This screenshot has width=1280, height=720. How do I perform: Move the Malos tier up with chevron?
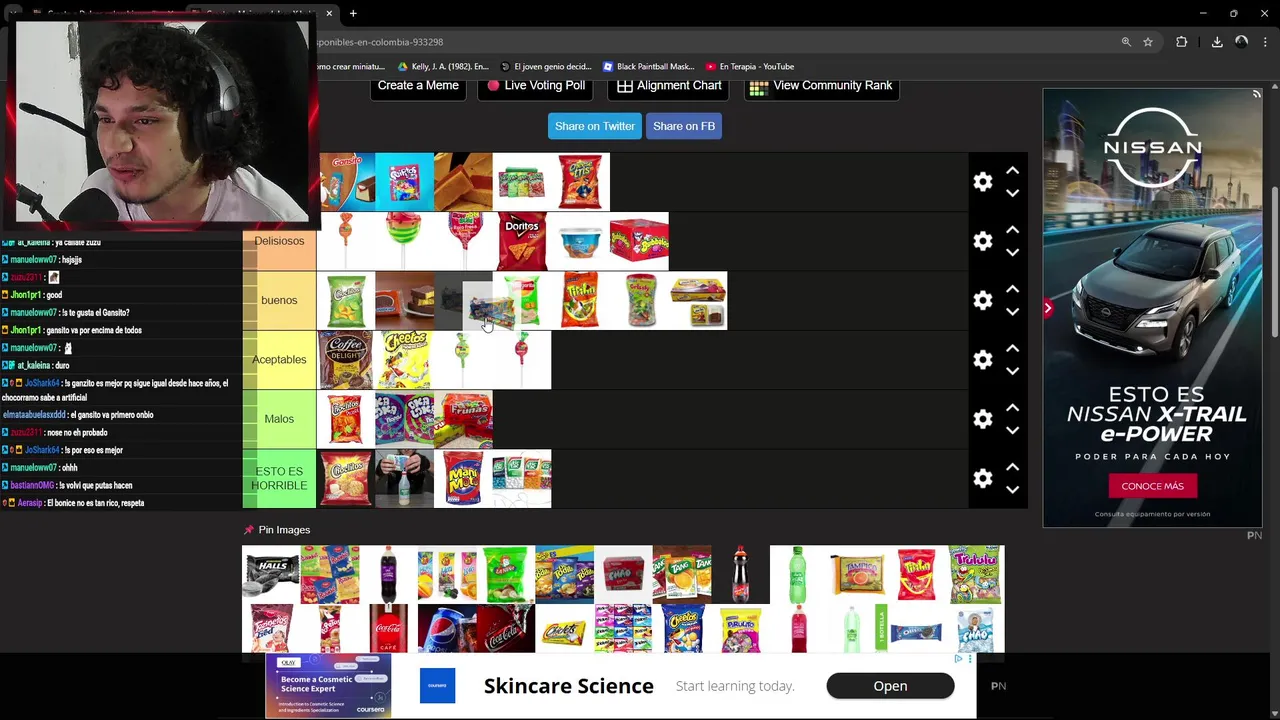[1012, 408]
